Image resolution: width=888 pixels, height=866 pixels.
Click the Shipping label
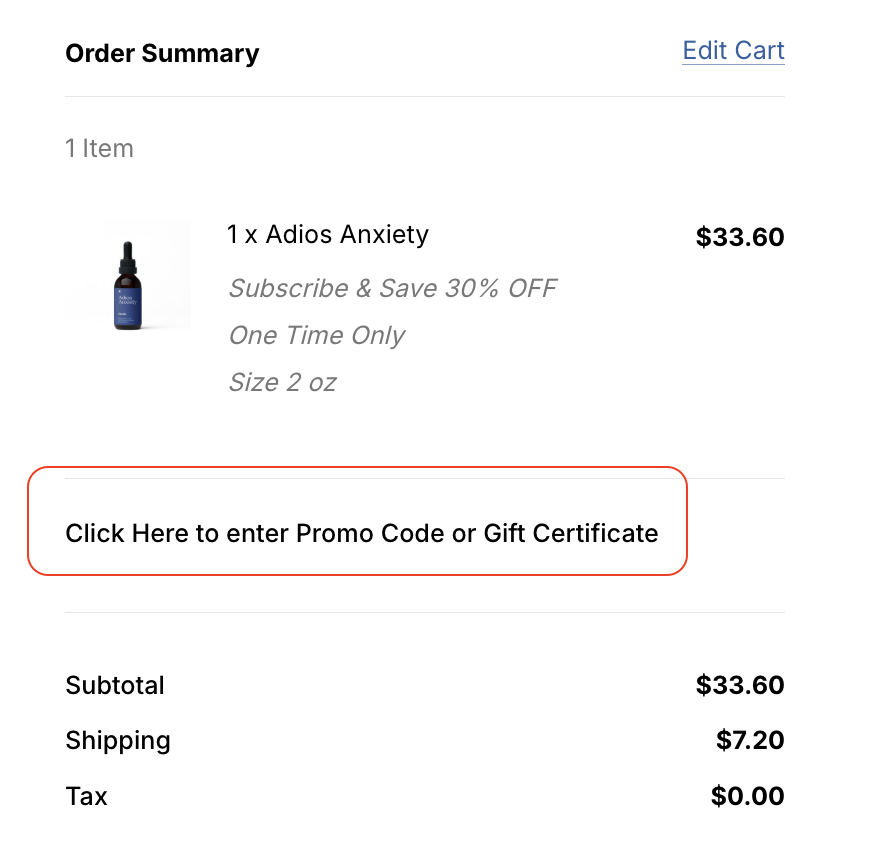click(118, 741)
